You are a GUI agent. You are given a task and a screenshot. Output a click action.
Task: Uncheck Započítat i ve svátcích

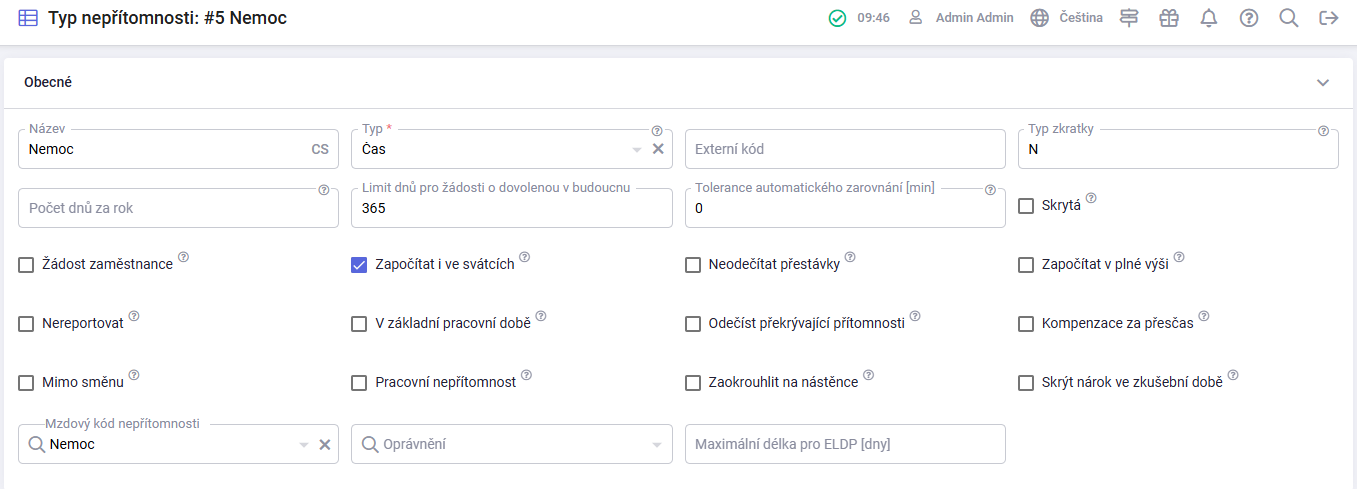359,265
